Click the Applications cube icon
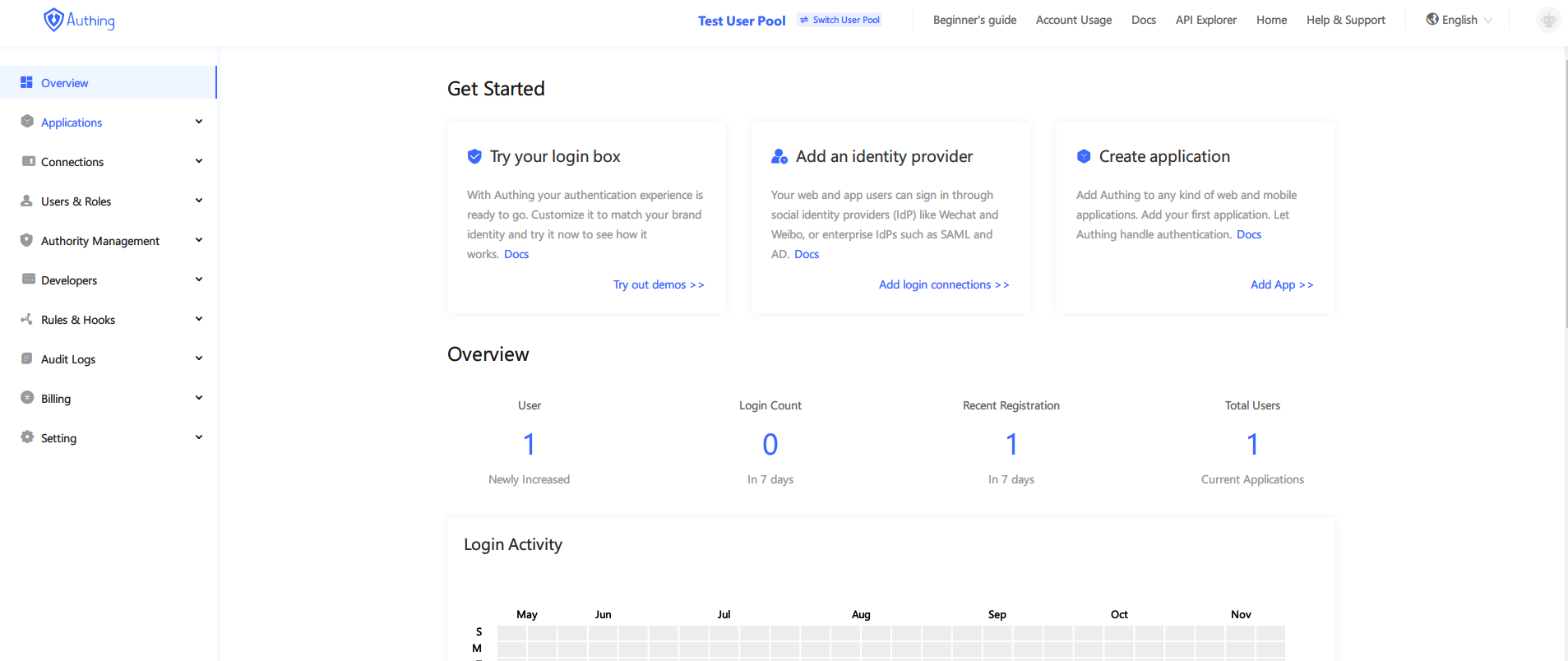Screen dimensions: 1568x661 [27, 122]
